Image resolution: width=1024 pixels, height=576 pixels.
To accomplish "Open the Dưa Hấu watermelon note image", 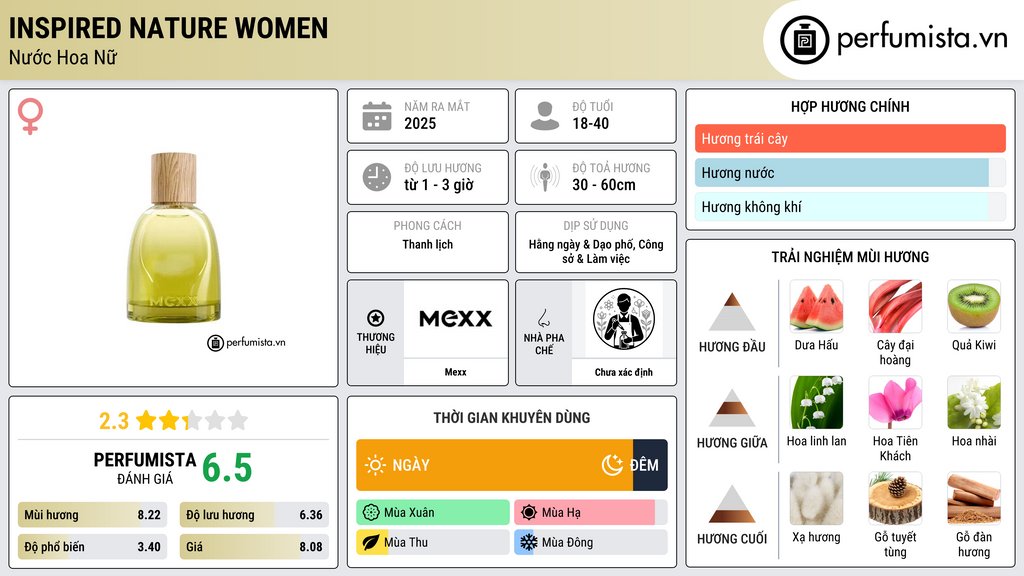I will tap(816, 306).
